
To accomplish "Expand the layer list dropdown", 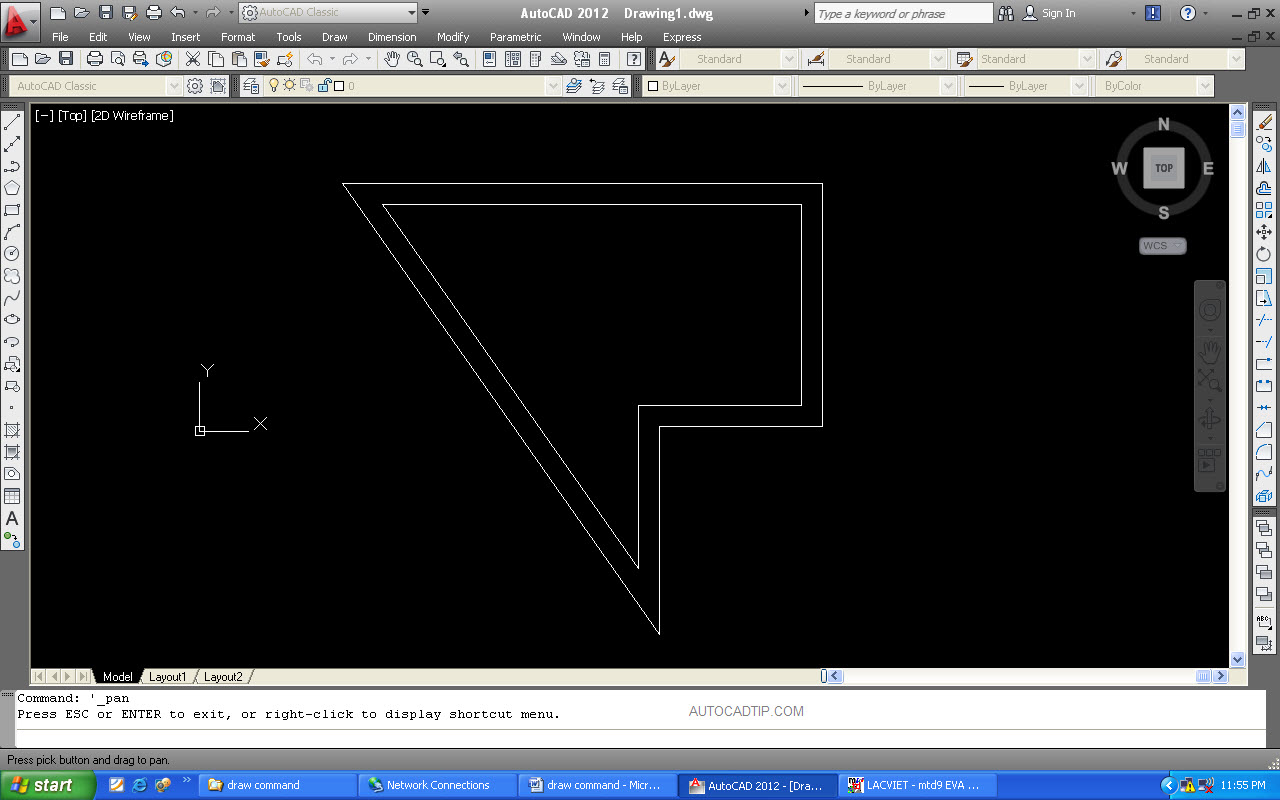I will [x=553, y=86].
